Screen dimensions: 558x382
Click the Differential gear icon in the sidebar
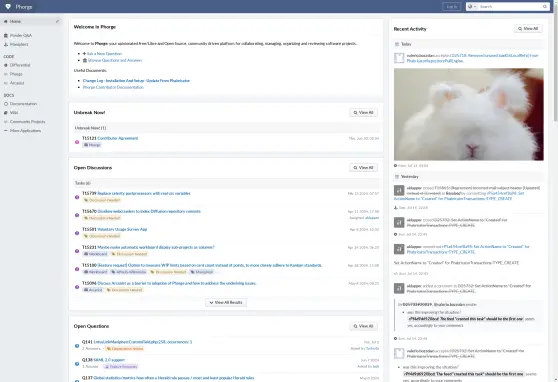6,65
